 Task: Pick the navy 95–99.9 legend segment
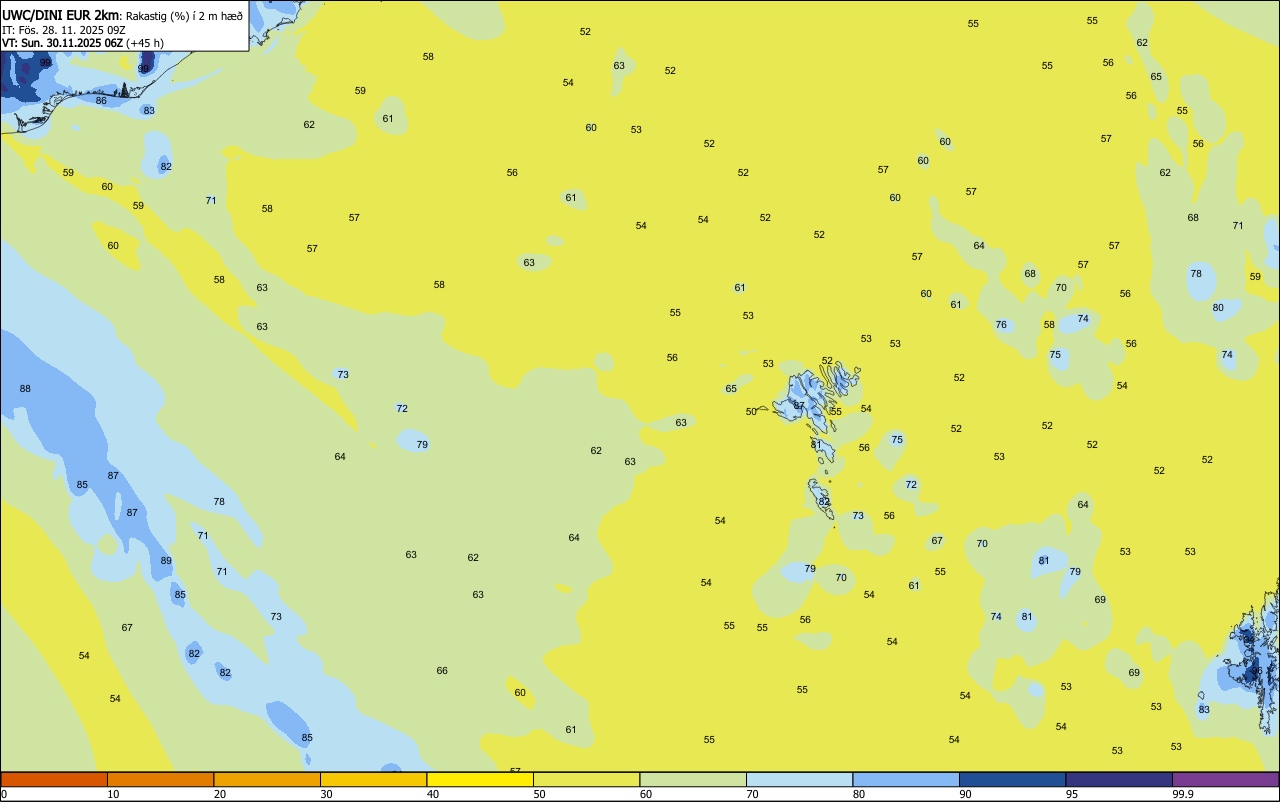point(1119,779)
